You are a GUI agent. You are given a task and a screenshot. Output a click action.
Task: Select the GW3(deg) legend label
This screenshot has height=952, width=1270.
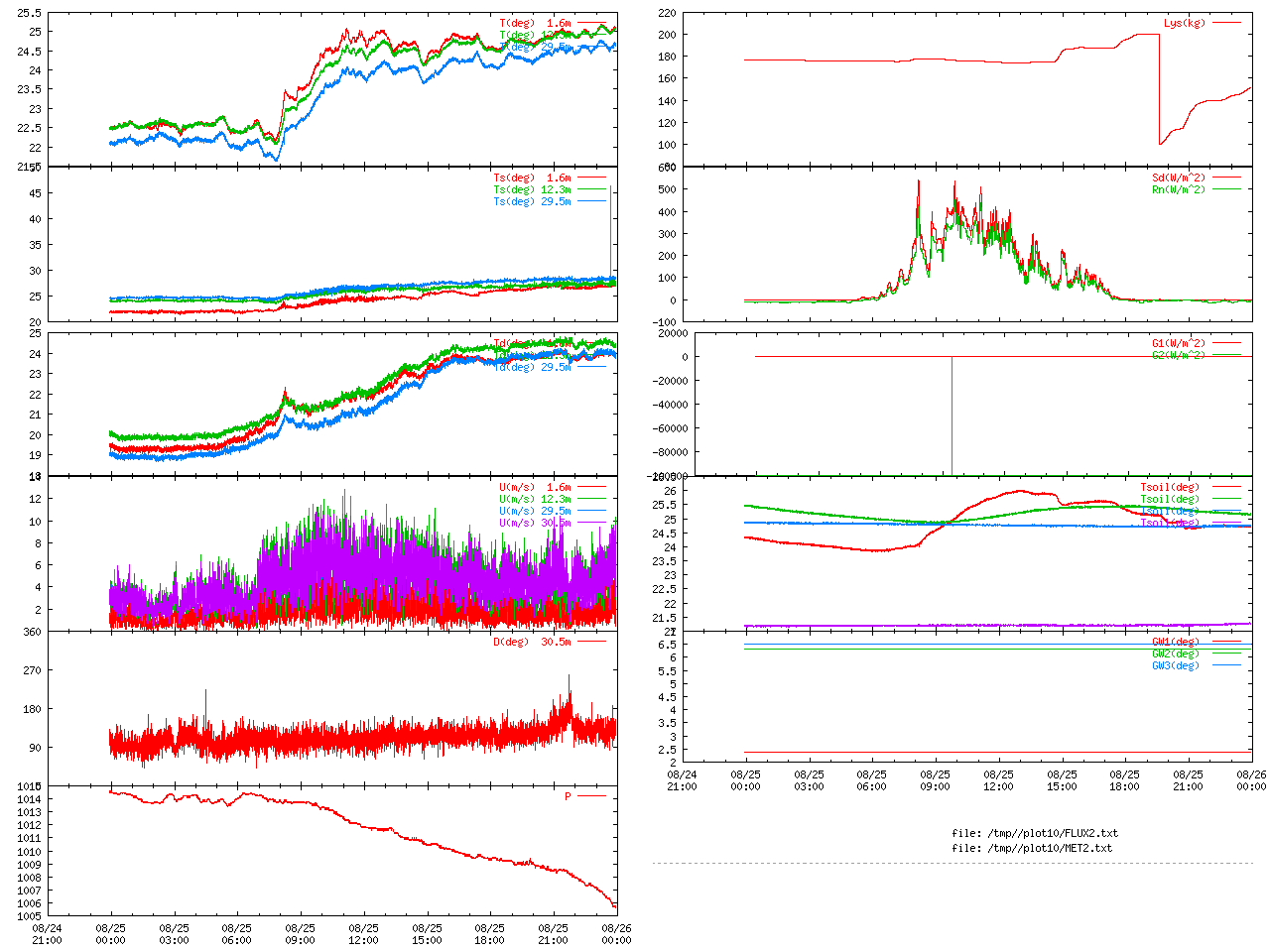(x=1176, y=665)
